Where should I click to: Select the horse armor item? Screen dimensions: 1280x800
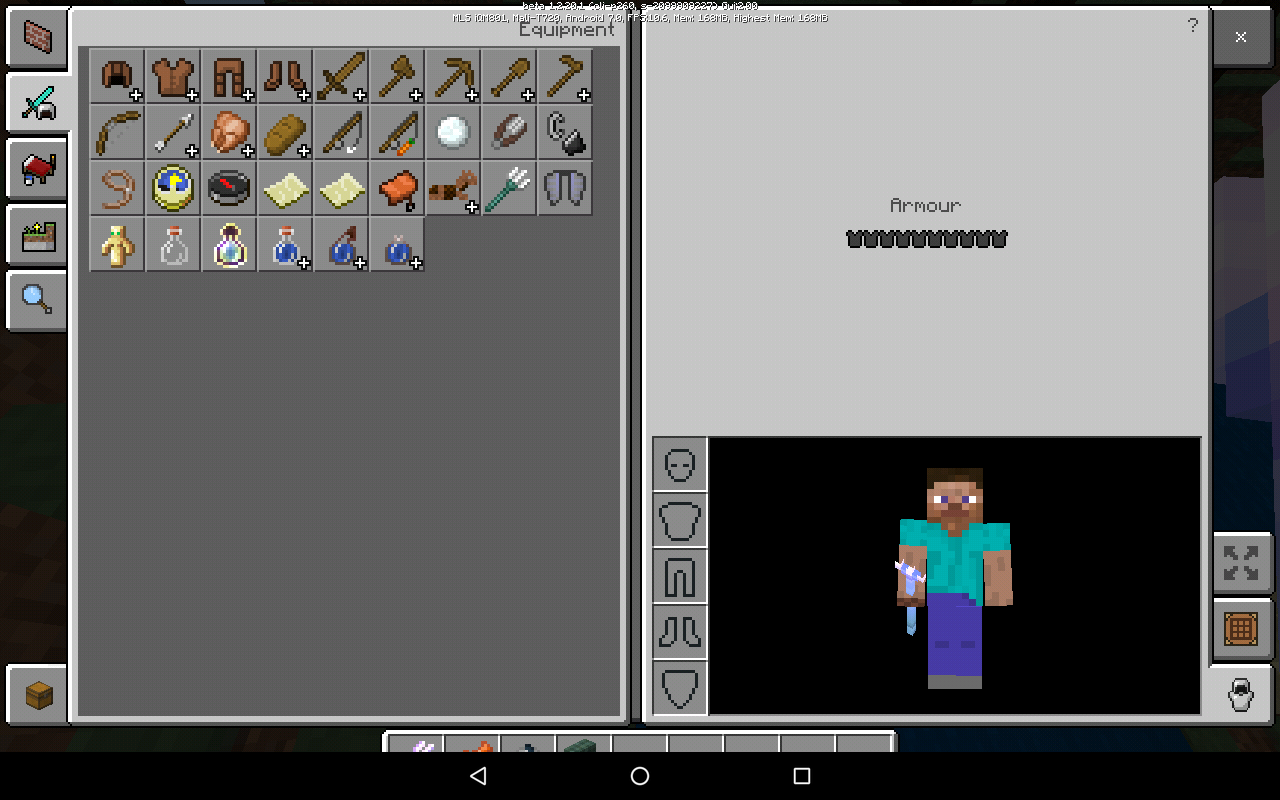coord(453,188)
